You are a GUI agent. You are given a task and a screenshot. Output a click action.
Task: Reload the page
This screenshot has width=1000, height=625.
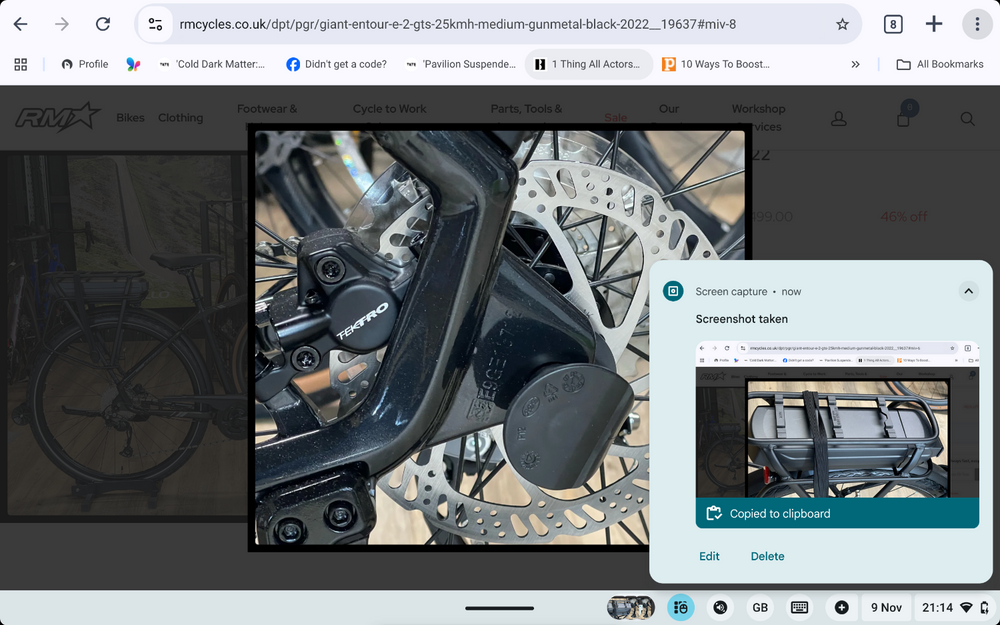(103, 24)
